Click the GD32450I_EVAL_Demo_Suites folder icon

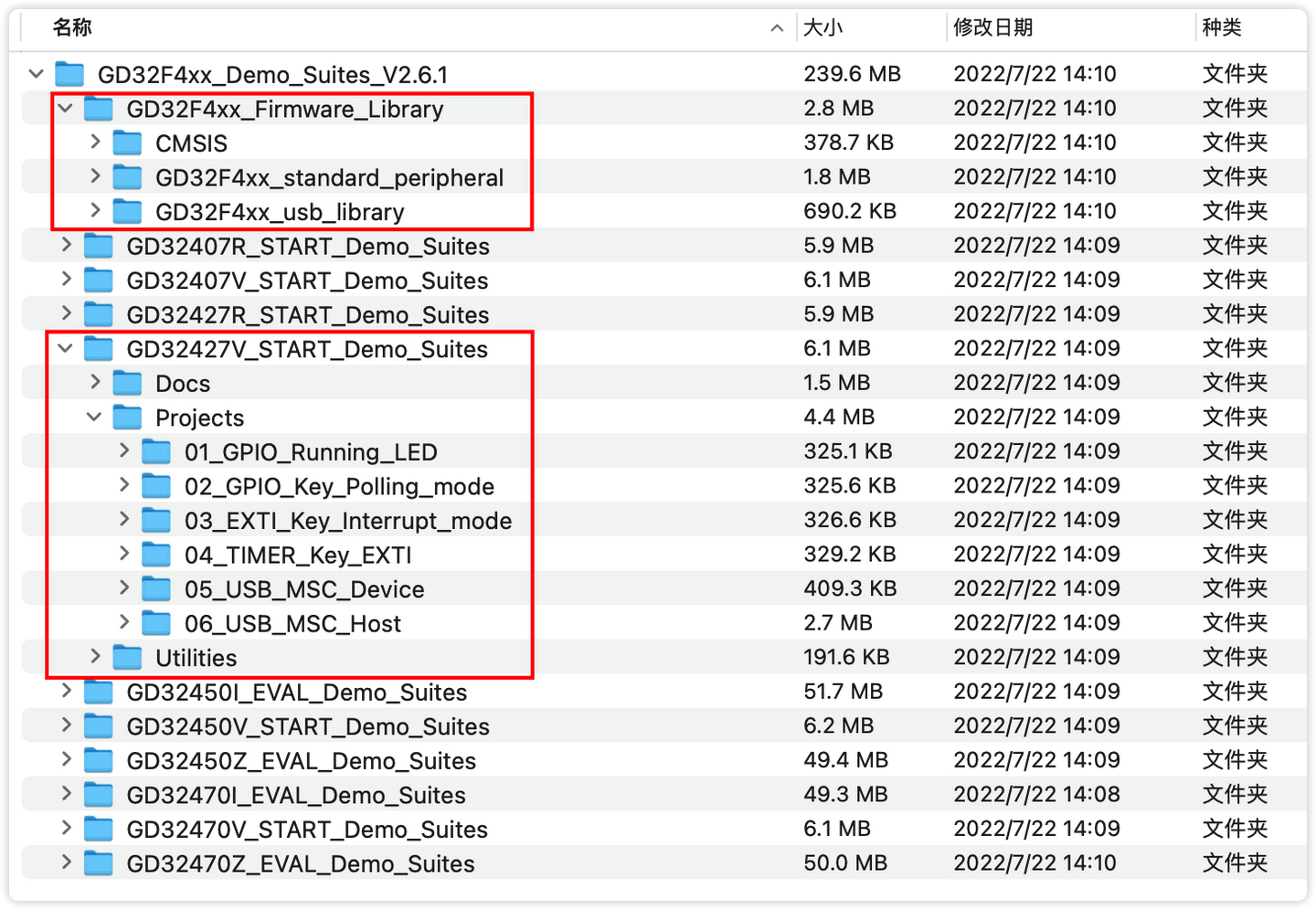pyautogui.click(x=98, y=691)
